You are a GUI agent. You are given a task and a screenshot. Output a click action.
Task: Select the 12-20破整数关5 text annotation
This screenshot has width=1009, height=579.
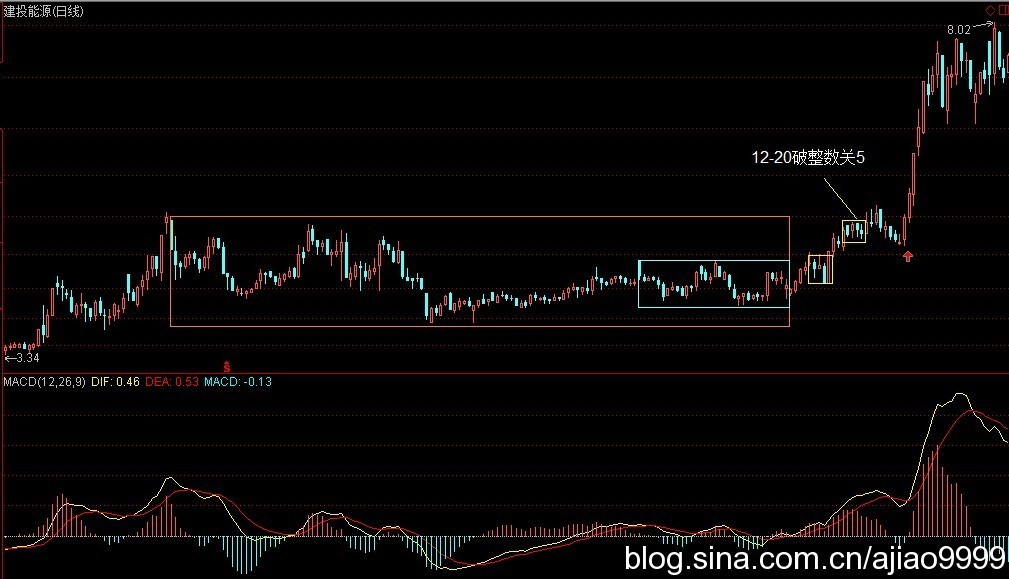tap(807, 158)
